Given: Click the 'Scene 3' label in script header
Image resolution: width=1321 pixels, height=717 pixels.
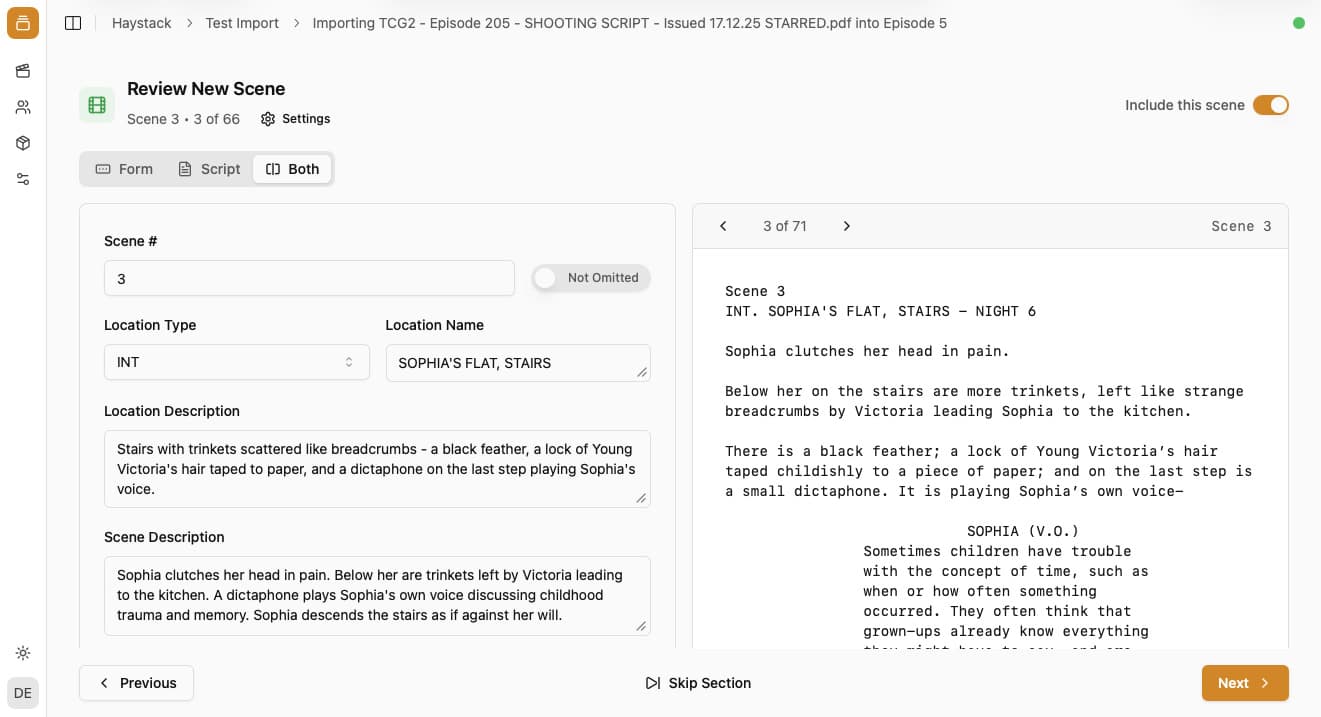Looking at the screenshot, I should tap(1241, 226).
